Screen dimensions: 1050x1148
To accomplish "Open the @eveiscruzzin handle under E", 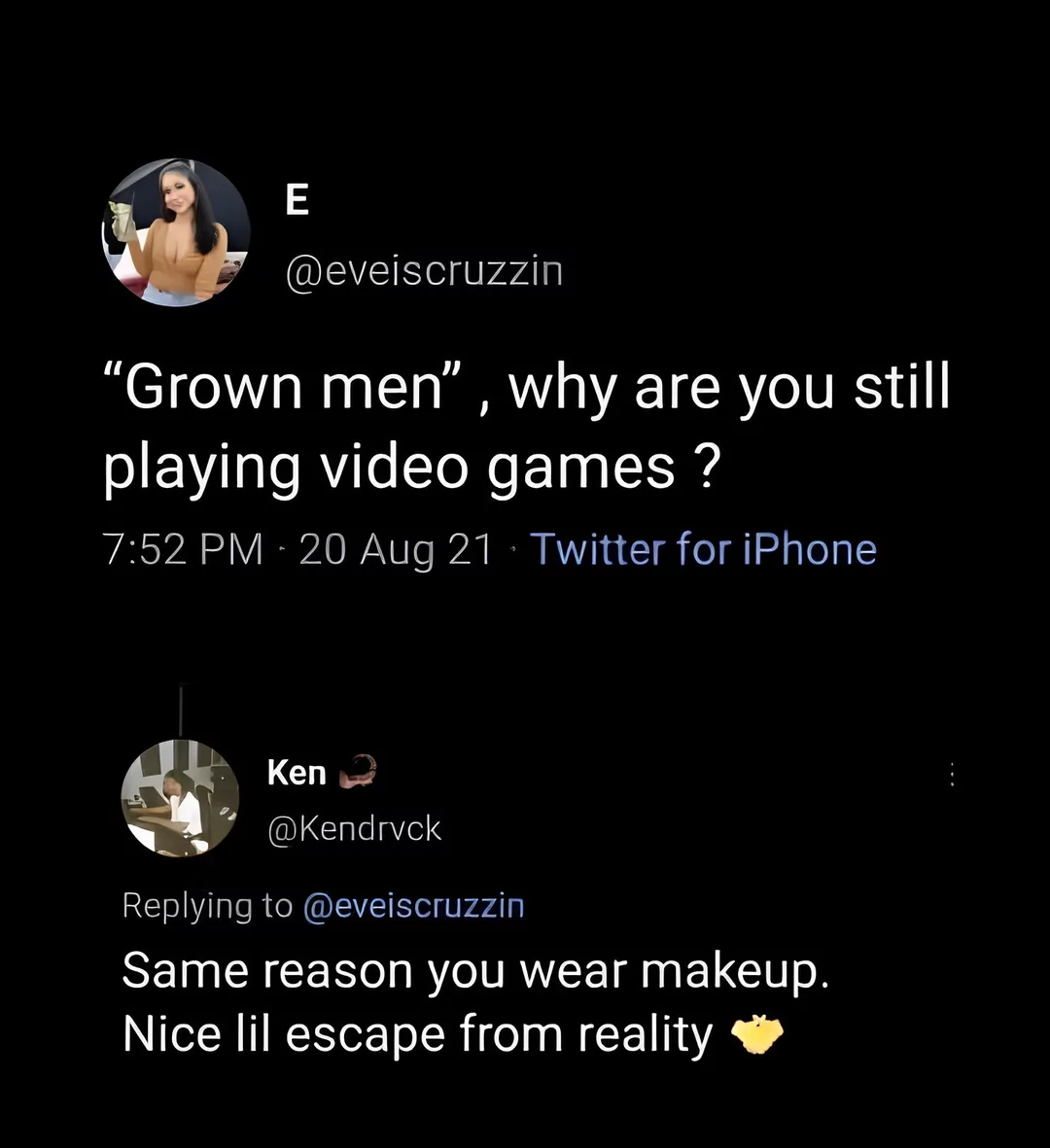I will coord(423,271).
